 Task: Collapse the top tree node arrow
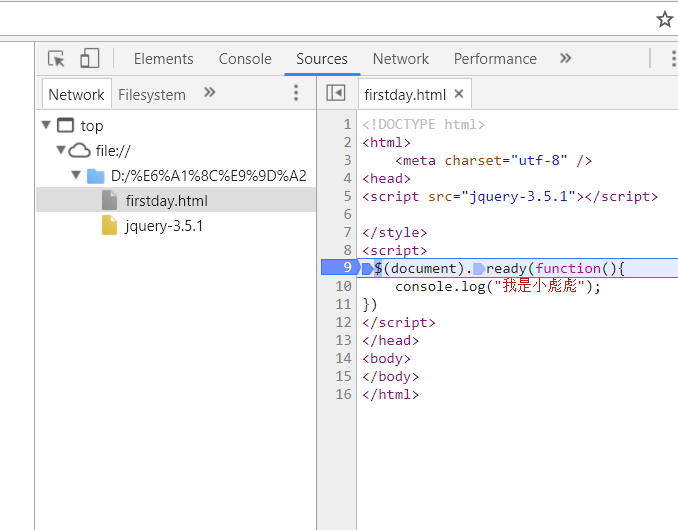click(x=46, y=125)
